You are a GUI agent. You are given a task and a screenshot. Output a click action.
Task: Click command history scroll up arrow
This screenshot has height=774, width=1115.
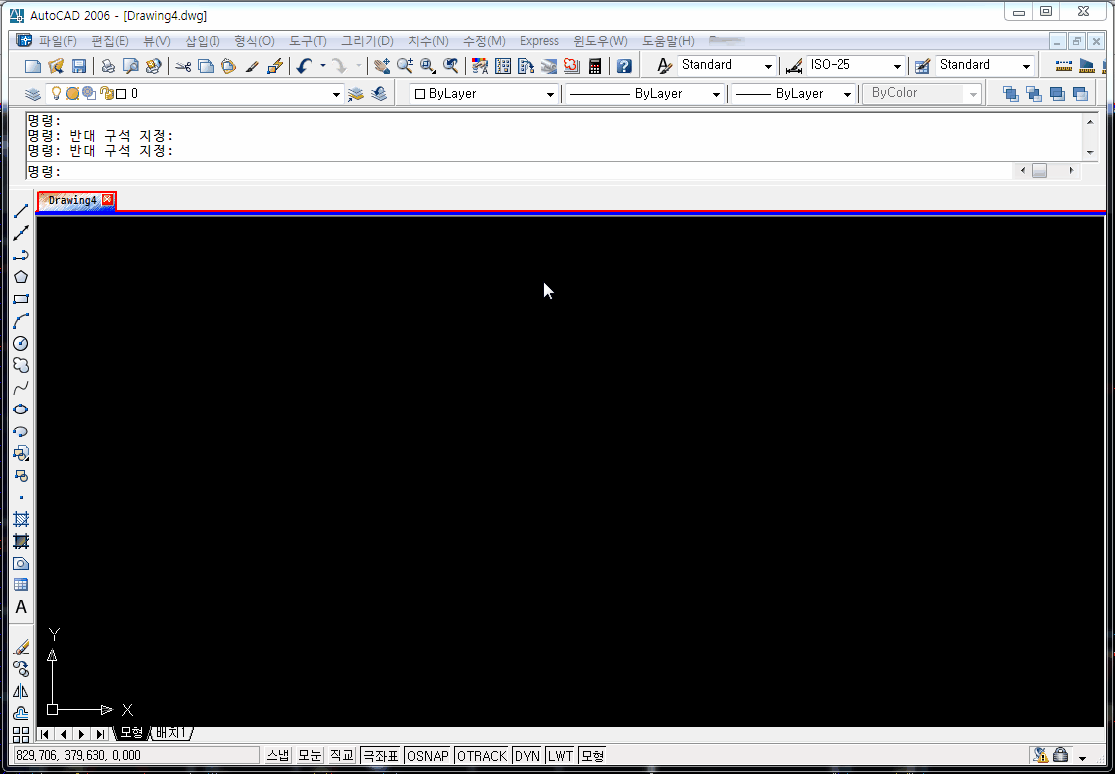pos(1090,122)
